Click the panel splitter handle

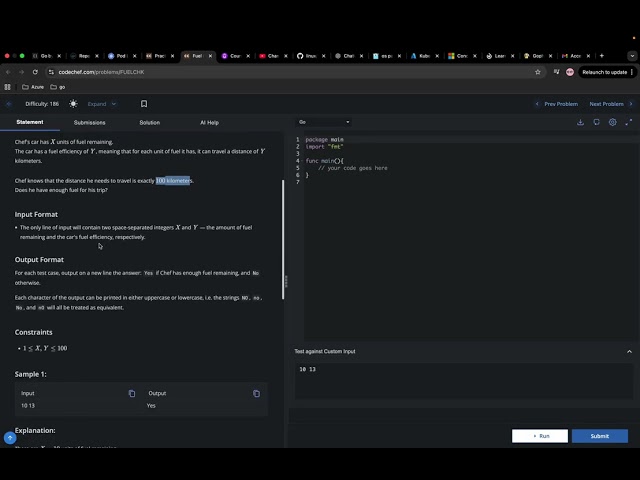pos(286,281)
